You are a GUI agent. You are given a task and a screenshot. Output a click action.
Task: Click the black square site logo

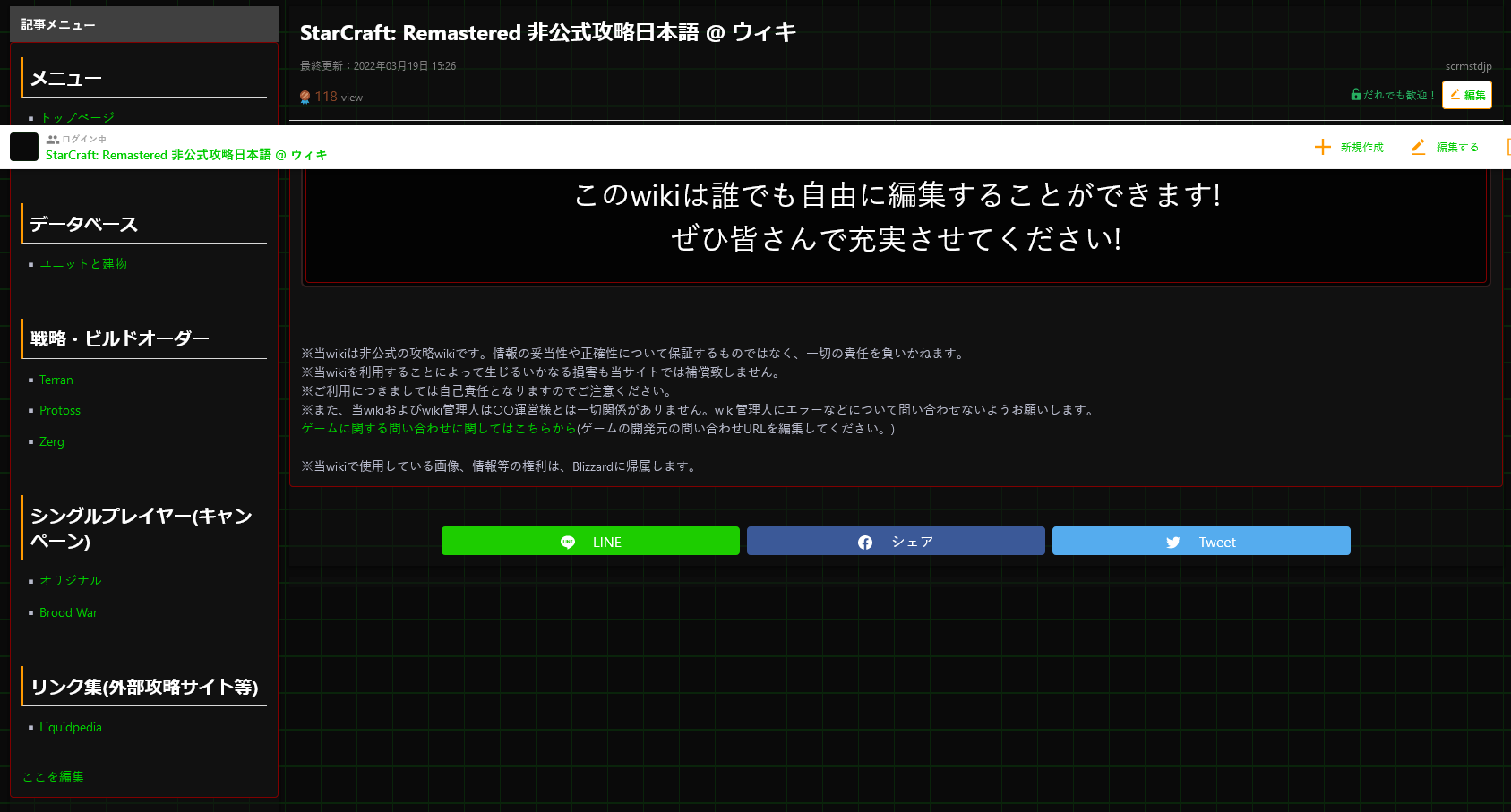24,147
